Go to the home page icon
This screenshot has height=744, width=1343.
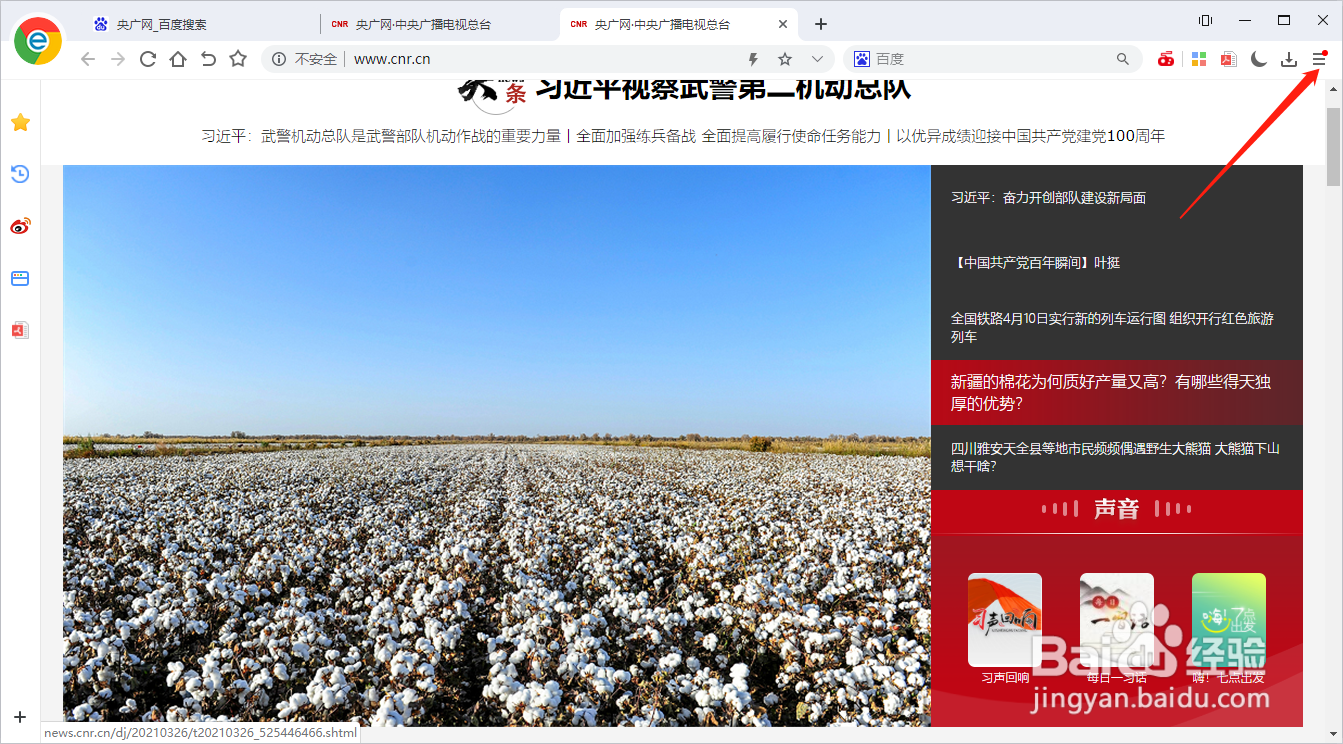(x=178, y=59)
